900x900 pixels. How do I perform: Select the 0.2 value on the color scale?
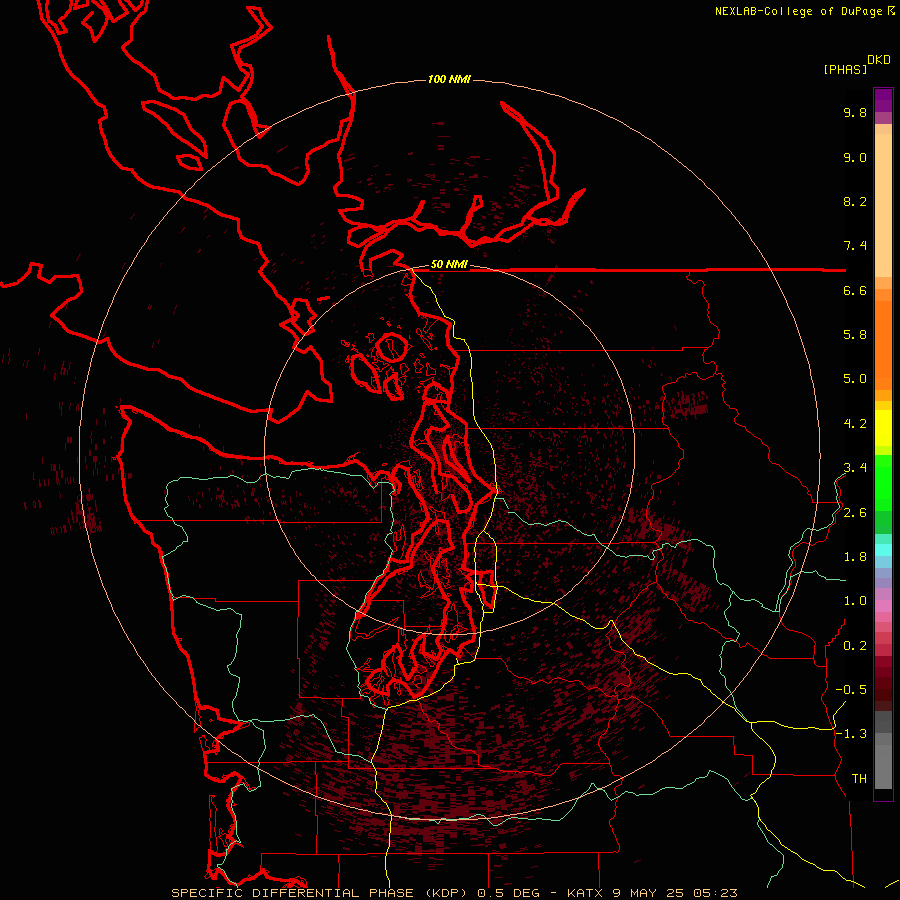pos(855,646)
